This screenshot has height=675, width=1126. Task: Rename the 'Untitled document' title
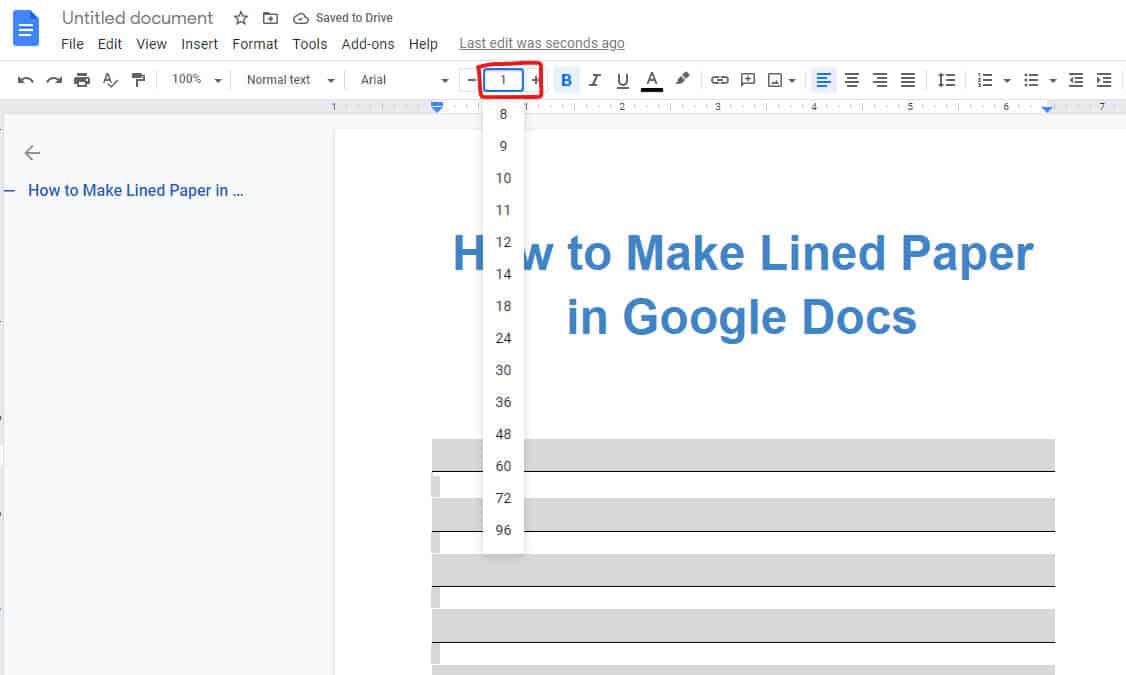(137, 18)
